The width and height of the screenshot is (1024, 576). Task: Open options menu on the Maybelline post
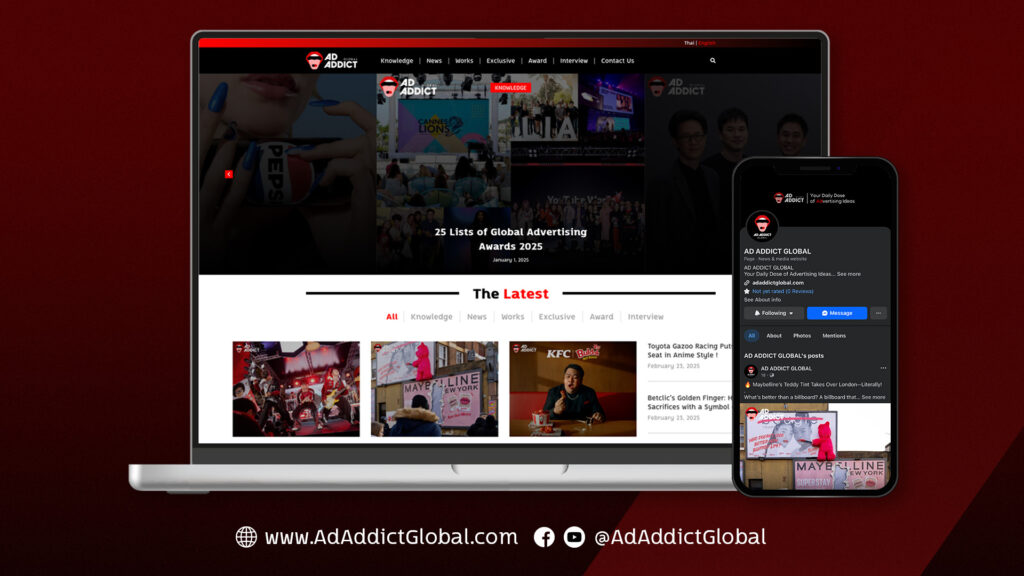tap(883, 368)
